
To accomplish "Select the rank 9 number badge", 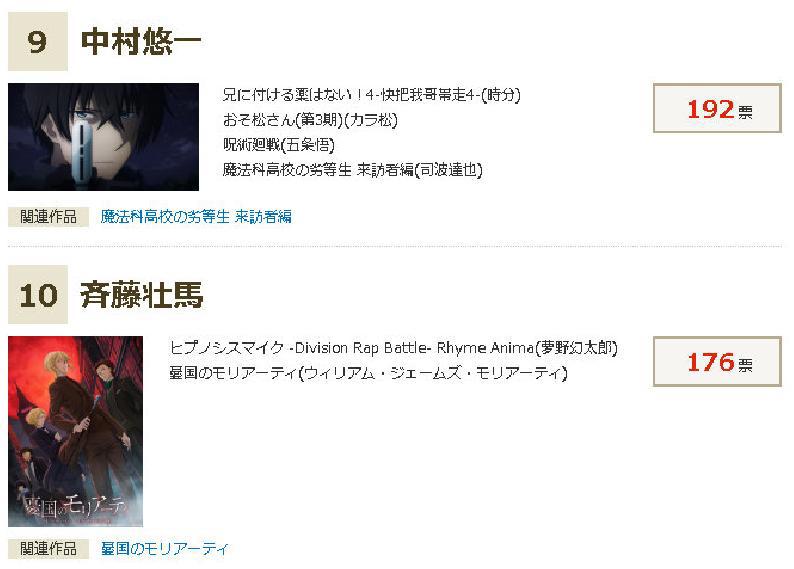I will 38,42.
